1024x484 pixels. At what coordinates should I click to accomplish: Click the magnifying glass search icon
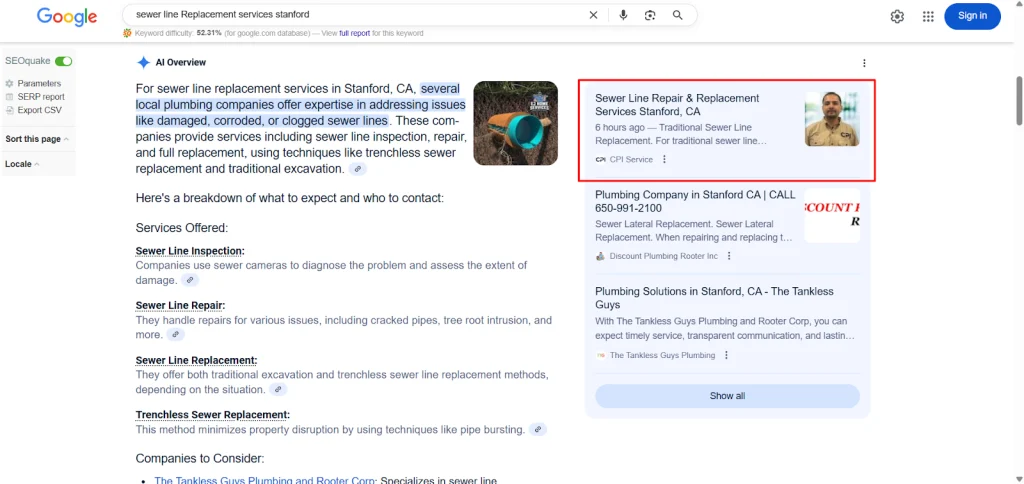(x=678, y=15)
